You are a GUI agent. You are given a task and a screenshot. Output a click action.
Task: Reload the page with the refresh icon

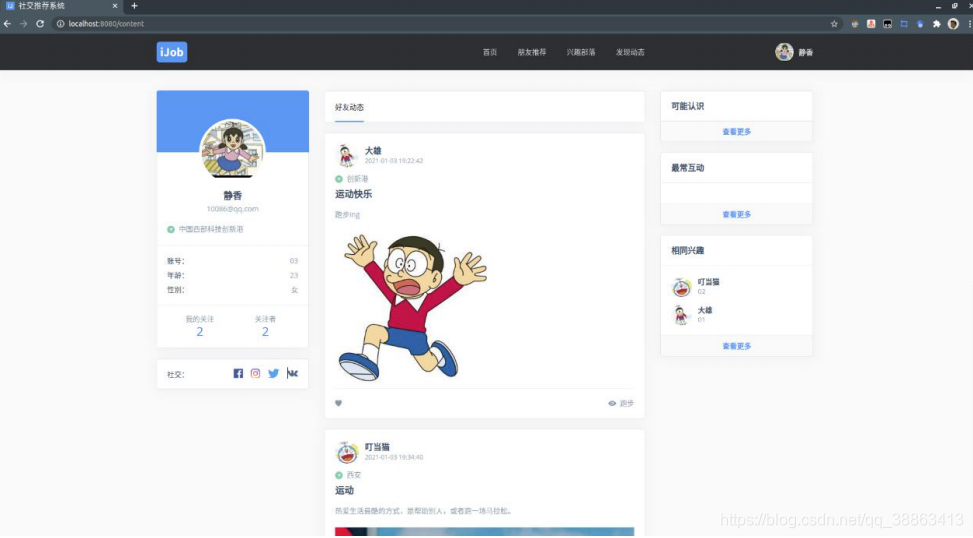coord(40,24)
